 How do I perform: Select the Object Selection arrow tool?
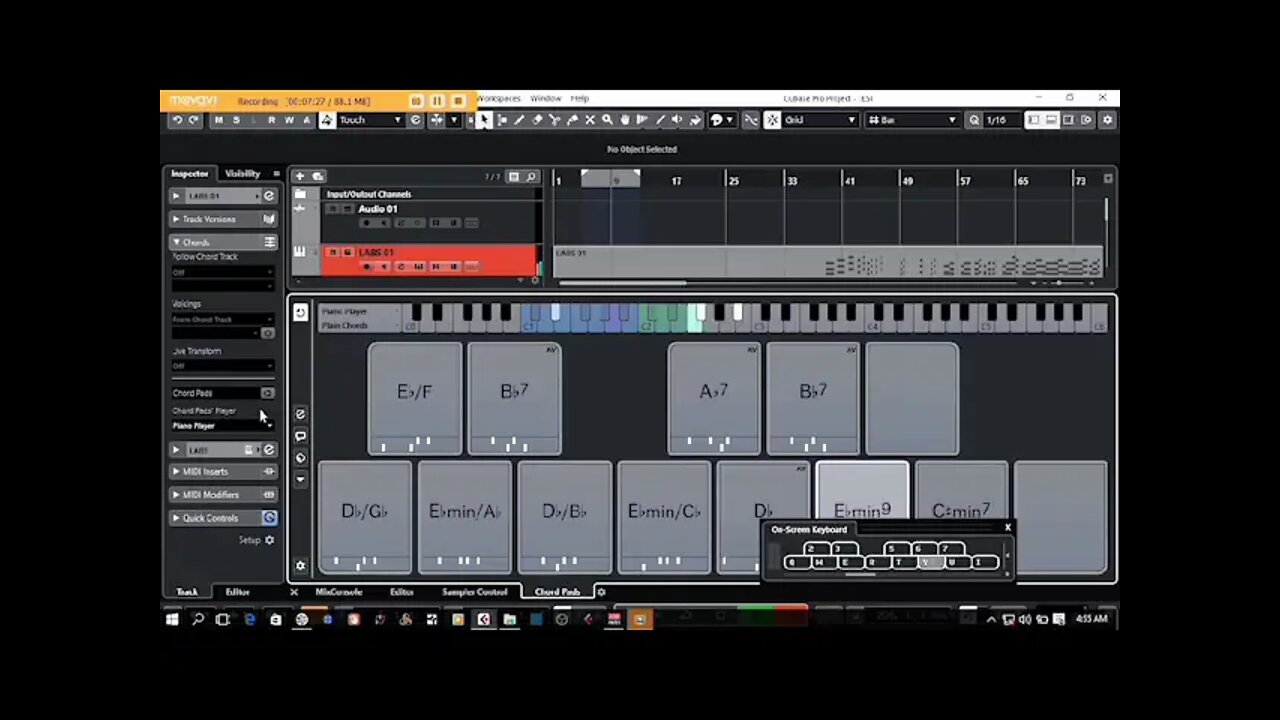tap(484, 120)
